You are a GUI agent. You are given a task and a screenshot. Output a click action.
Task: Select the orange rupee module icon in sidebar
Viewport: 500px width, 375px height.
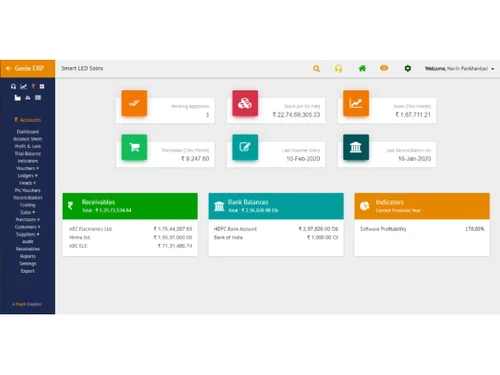click(33, 87)
